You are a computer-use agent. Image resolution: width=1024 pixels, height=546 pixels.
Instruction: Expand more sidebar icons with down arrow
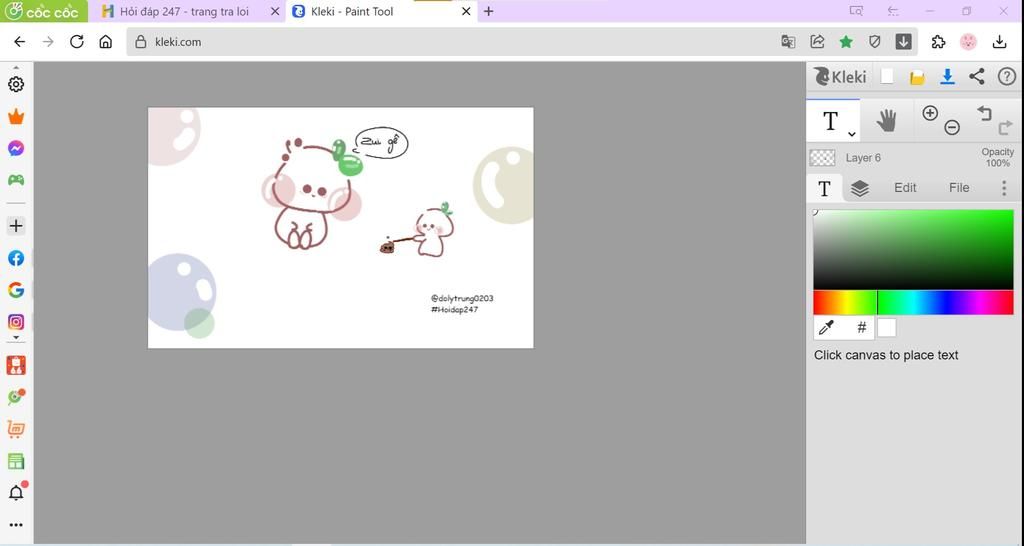[x=16, y=338]
